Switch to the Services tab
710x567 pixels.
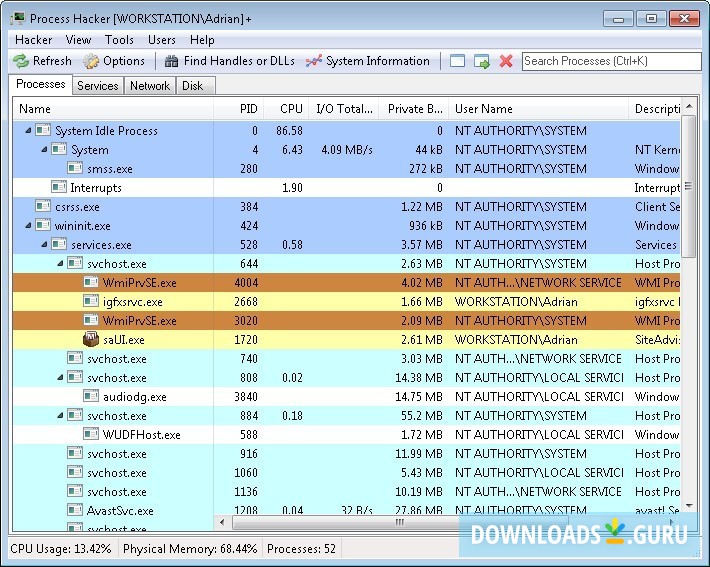pyautogui.click(x=98, y=86)
